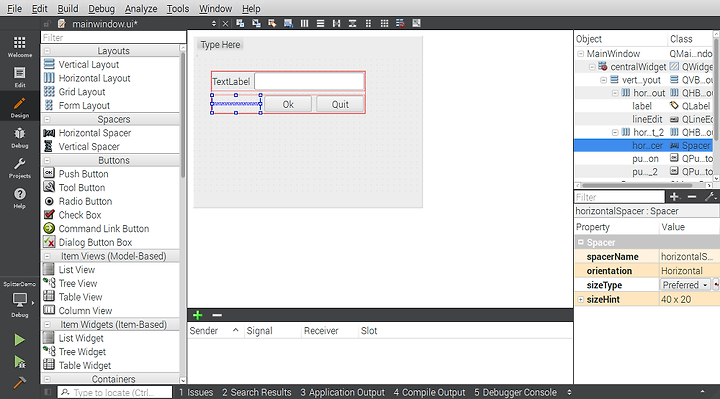Apply grid layout toolbar icon
Image resolution: width=720 pixels, height=399 pixels.
coord(384,23)
